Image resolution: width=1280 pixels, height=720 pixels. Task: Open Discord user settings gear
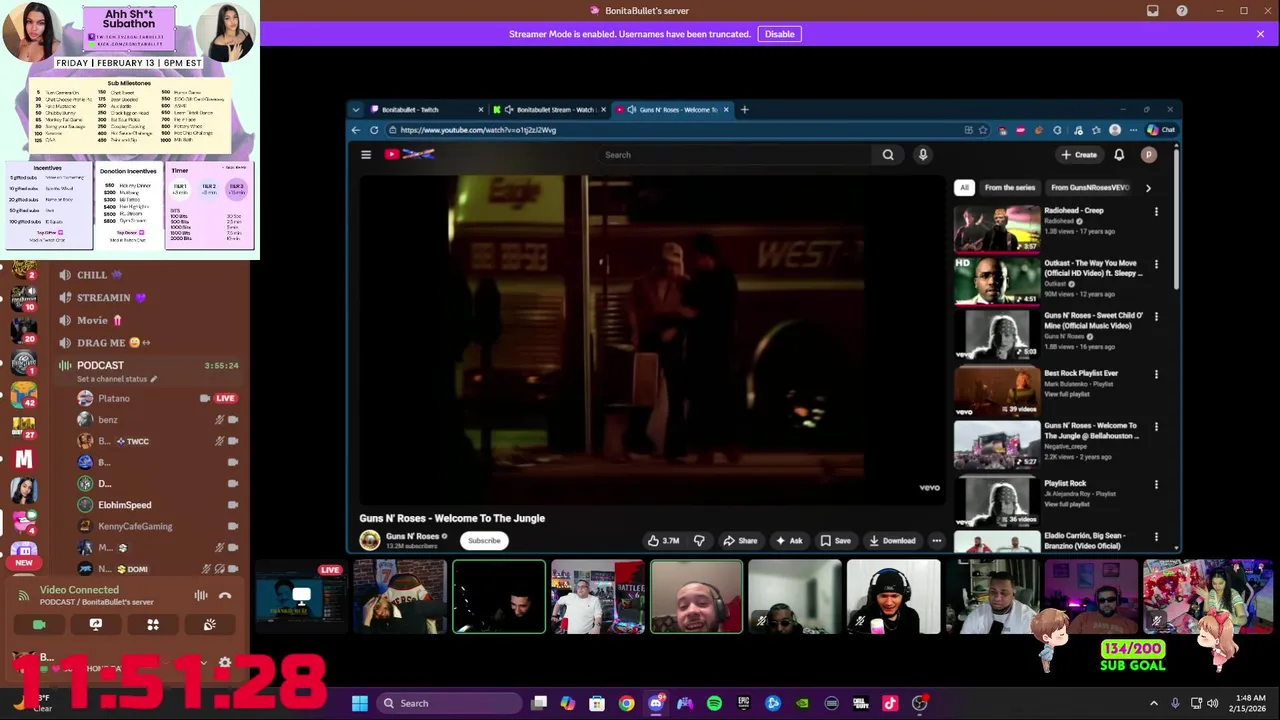pyautogui.click(x=225, y=662)
